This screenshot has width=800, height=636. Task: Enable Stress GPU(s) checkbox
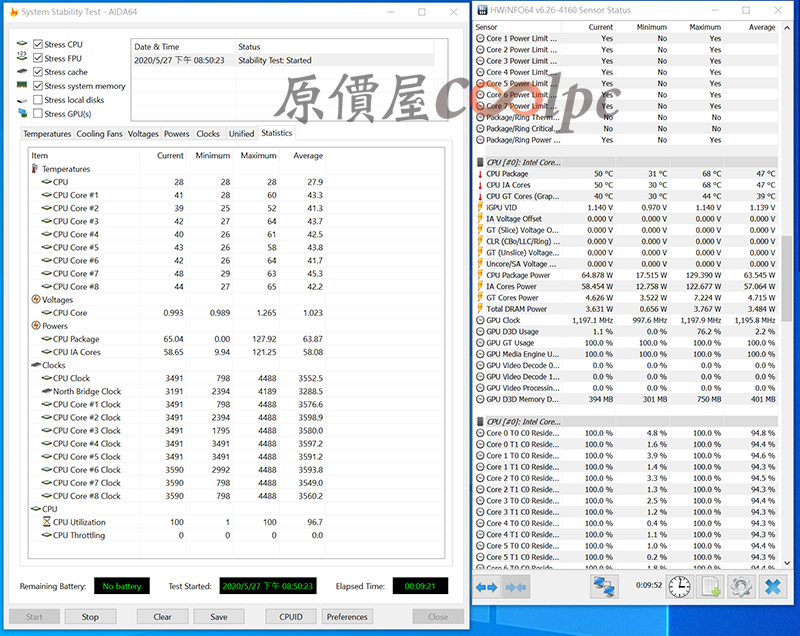(x=38, y=113)
